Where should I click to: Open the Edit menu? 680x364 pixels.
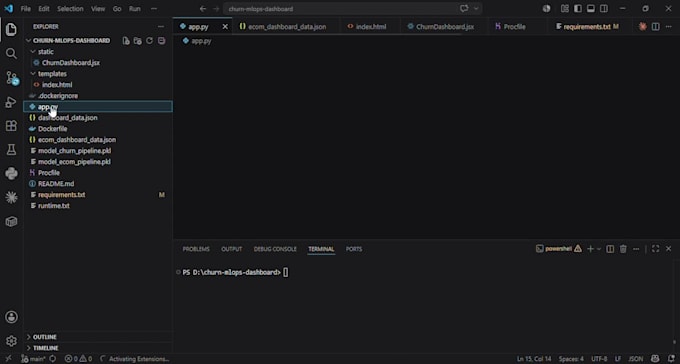(x=44, y=9)
